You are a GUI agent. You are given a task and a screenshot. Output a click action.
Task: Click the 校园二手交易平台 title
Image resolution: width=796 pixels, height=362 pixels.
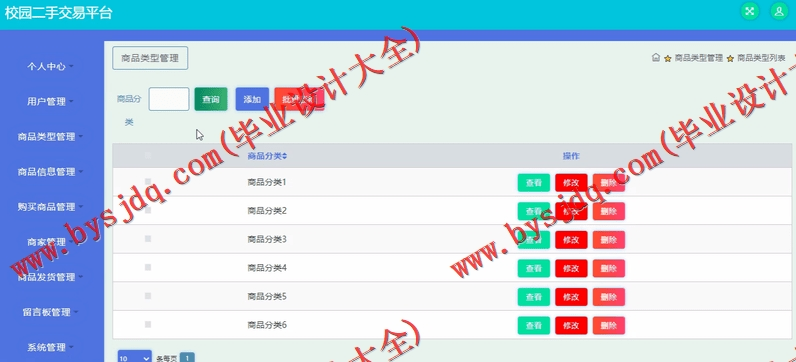58,13
